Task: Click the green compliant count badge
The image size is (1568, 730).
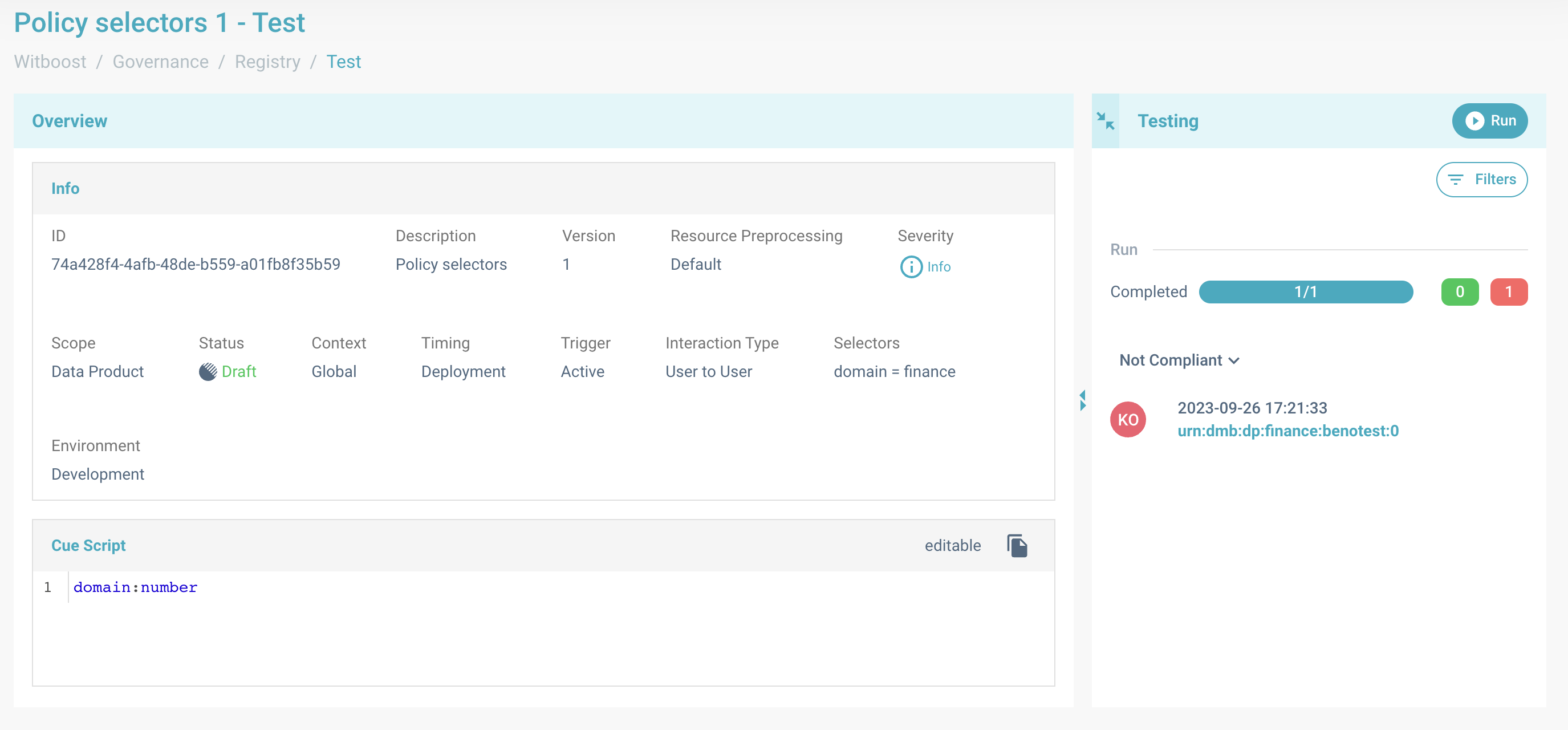Action: [x=1459, y=291]
